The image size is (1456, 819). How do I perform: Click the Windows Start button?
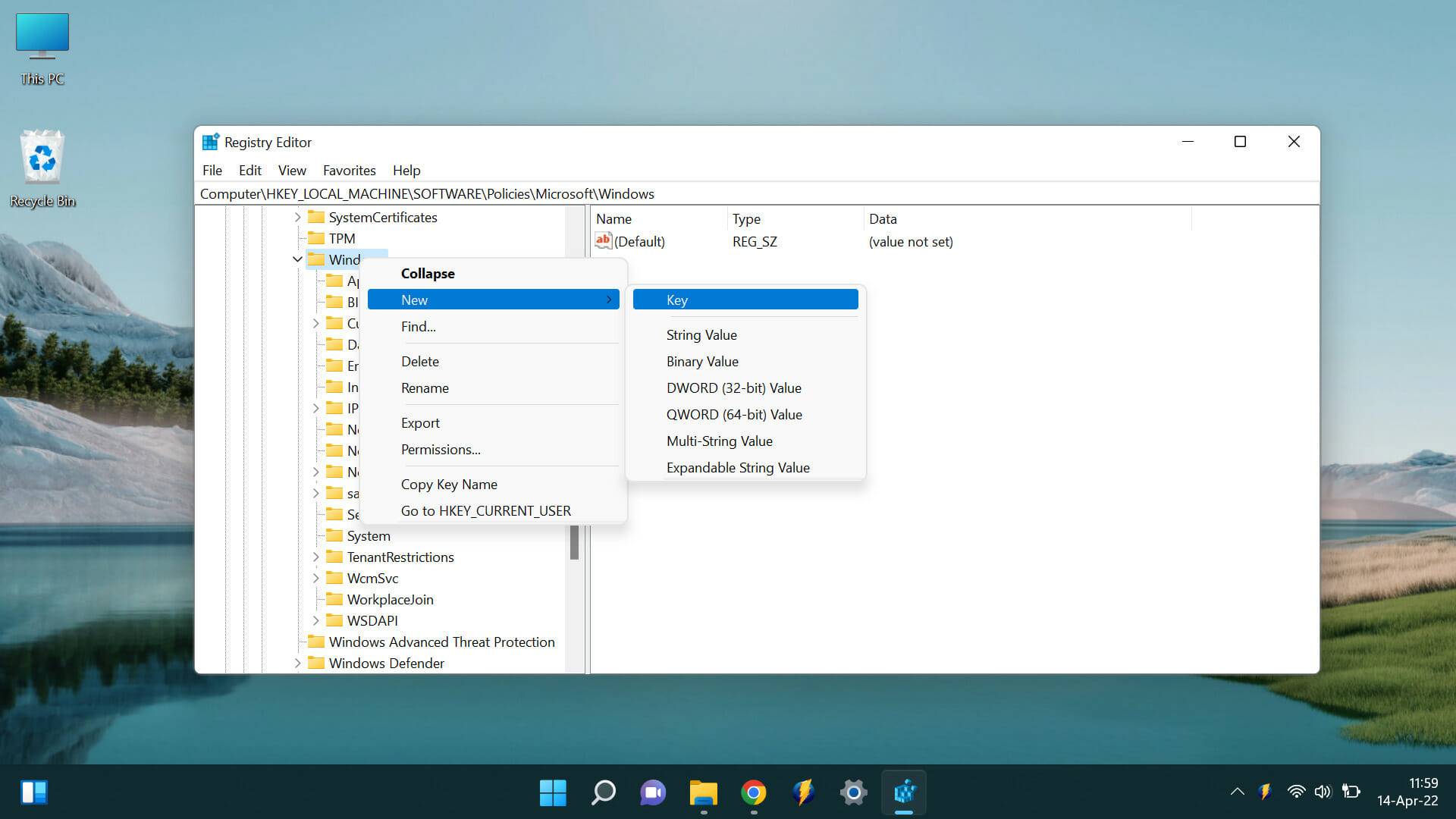coord(553,792)
